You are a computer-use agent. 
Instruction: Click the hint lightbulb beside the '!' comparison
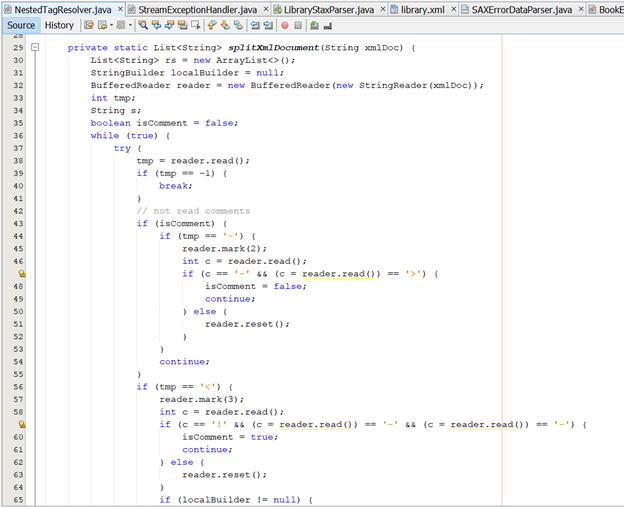click(22, 425)
